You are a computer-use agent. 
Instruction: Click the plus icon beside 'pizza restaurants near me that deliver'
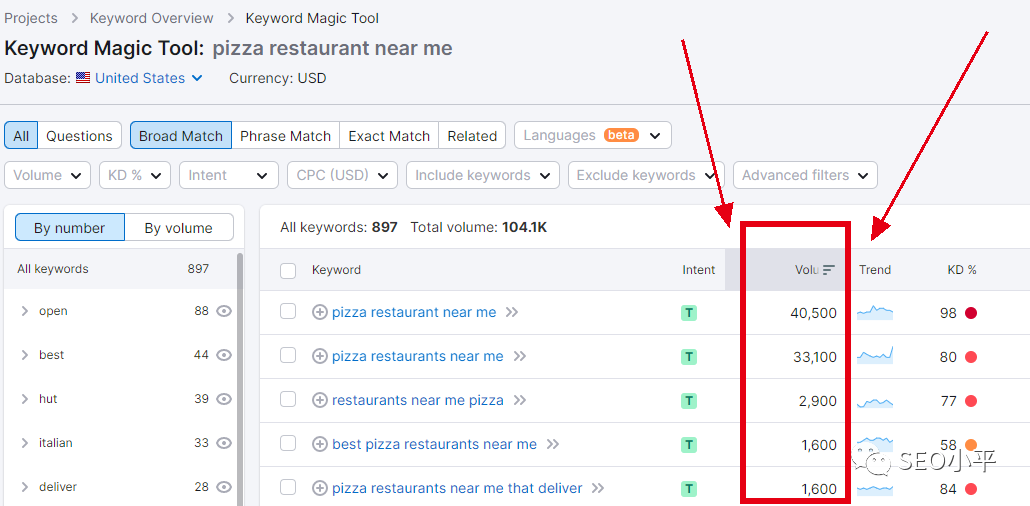[320, 488]
